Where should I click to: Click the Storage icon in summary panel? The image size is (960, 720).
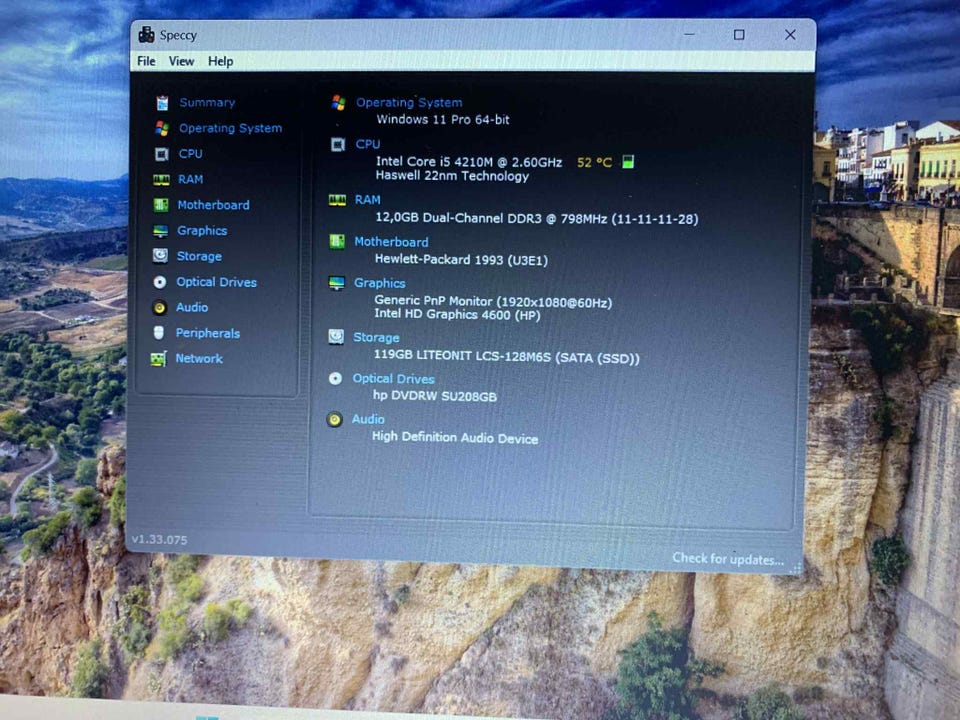pos(336,337)
